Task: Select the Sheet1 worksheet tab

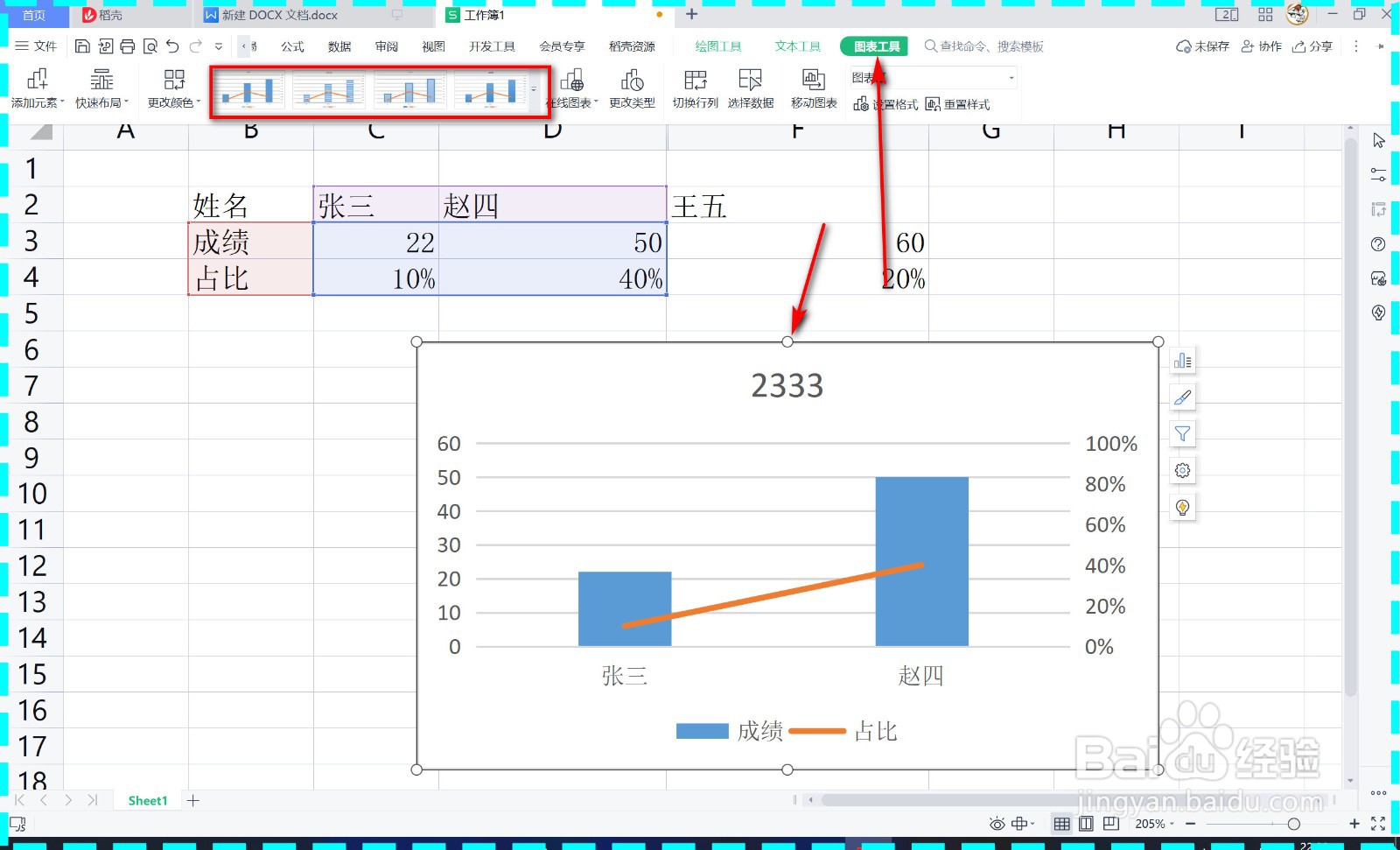Action: [x=146, y=799]
